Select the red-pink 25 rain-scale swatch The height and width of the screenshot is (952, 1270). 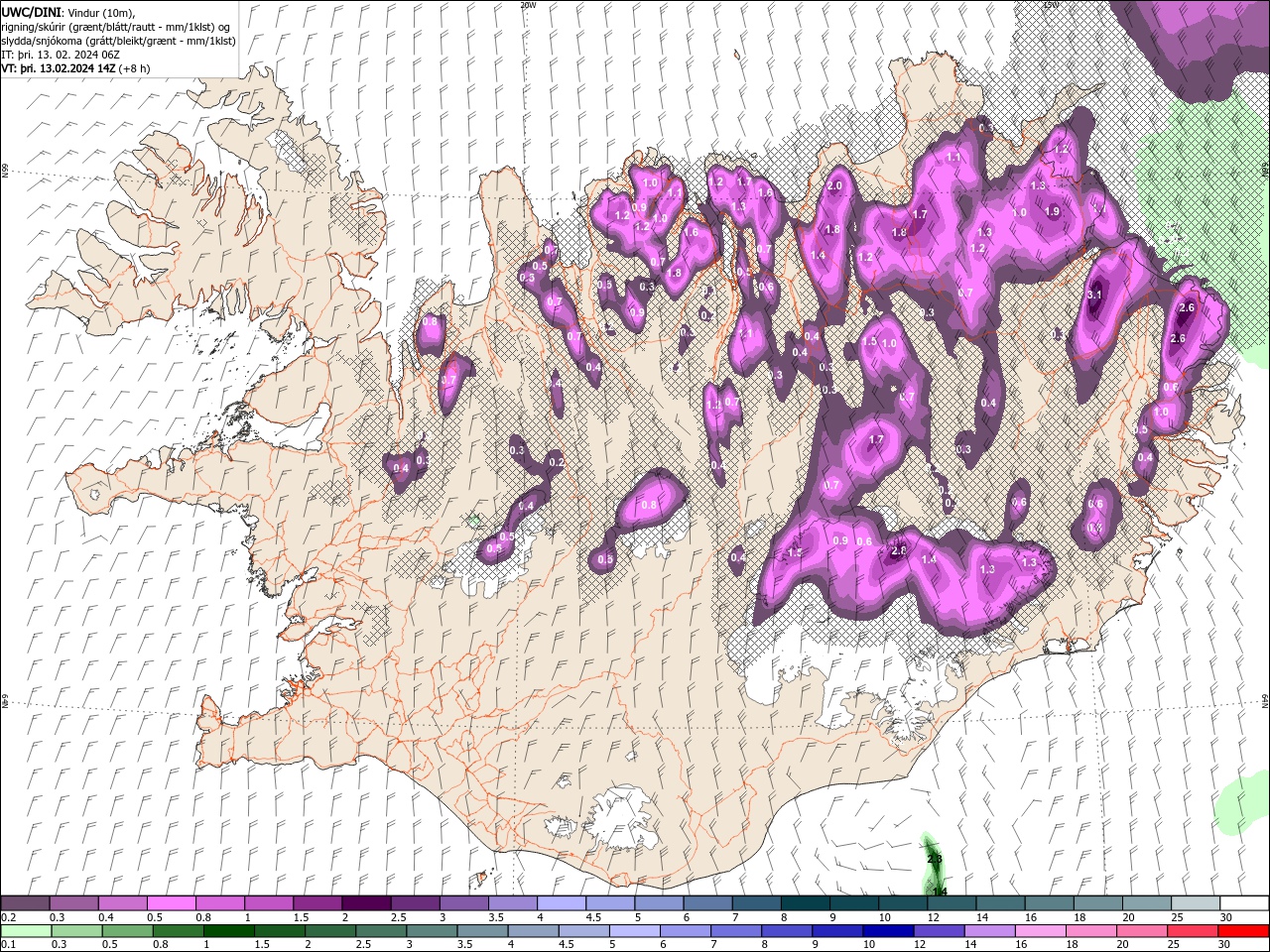point(1191,931)
